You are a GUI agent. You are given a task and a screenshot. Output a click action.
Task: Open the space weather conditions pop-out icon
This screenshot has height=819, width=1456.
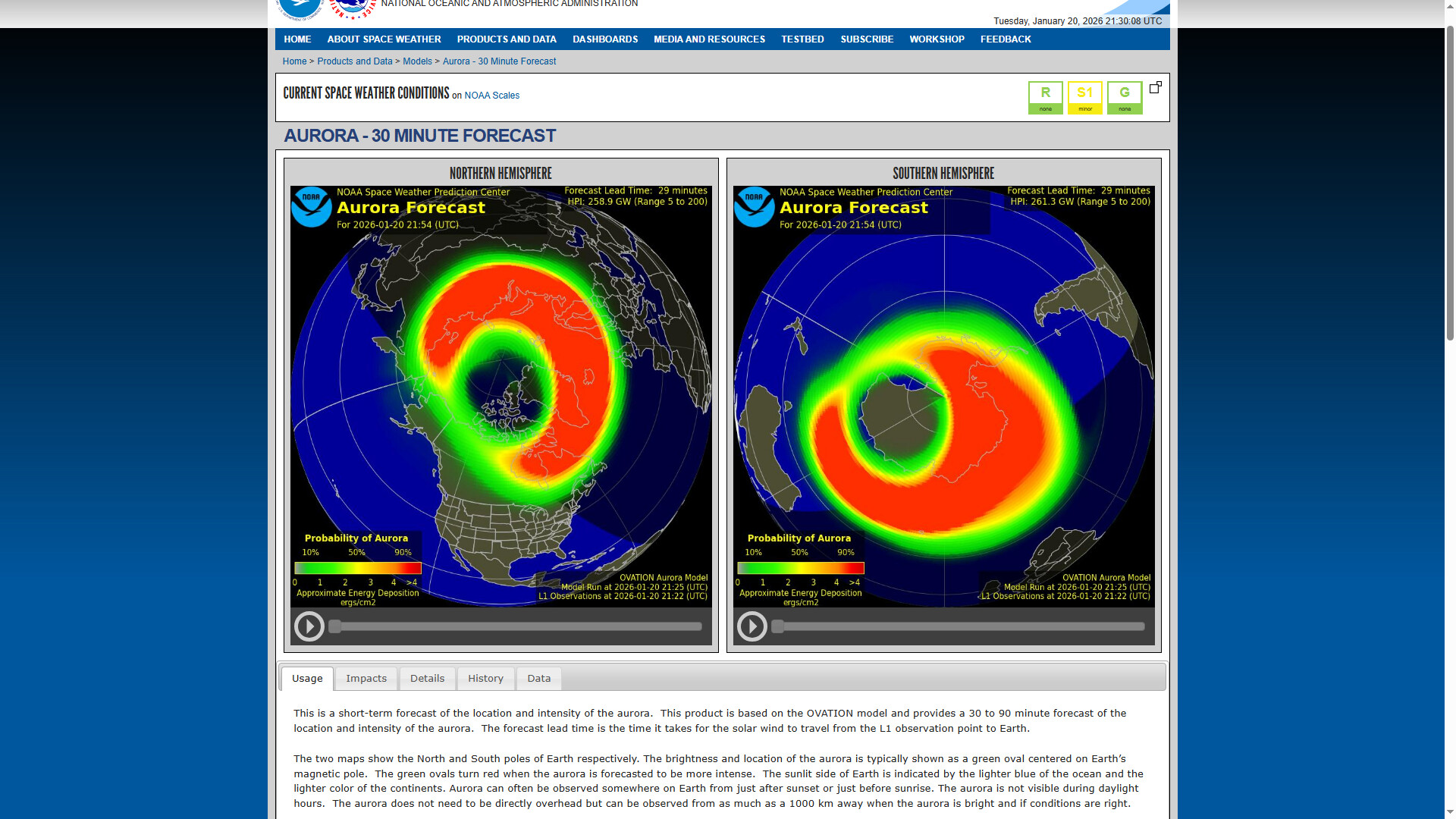[x=1155, y=87]
